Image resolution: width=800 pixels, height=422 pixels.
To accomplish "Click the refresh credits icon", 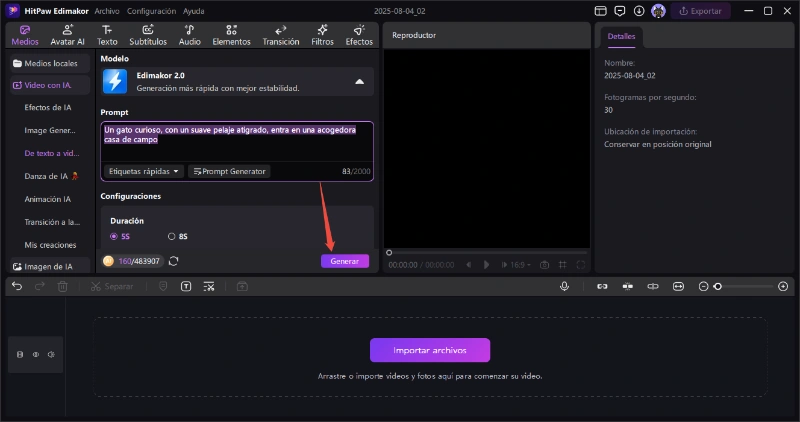I will pyautogui.click(x=174, y=261).
